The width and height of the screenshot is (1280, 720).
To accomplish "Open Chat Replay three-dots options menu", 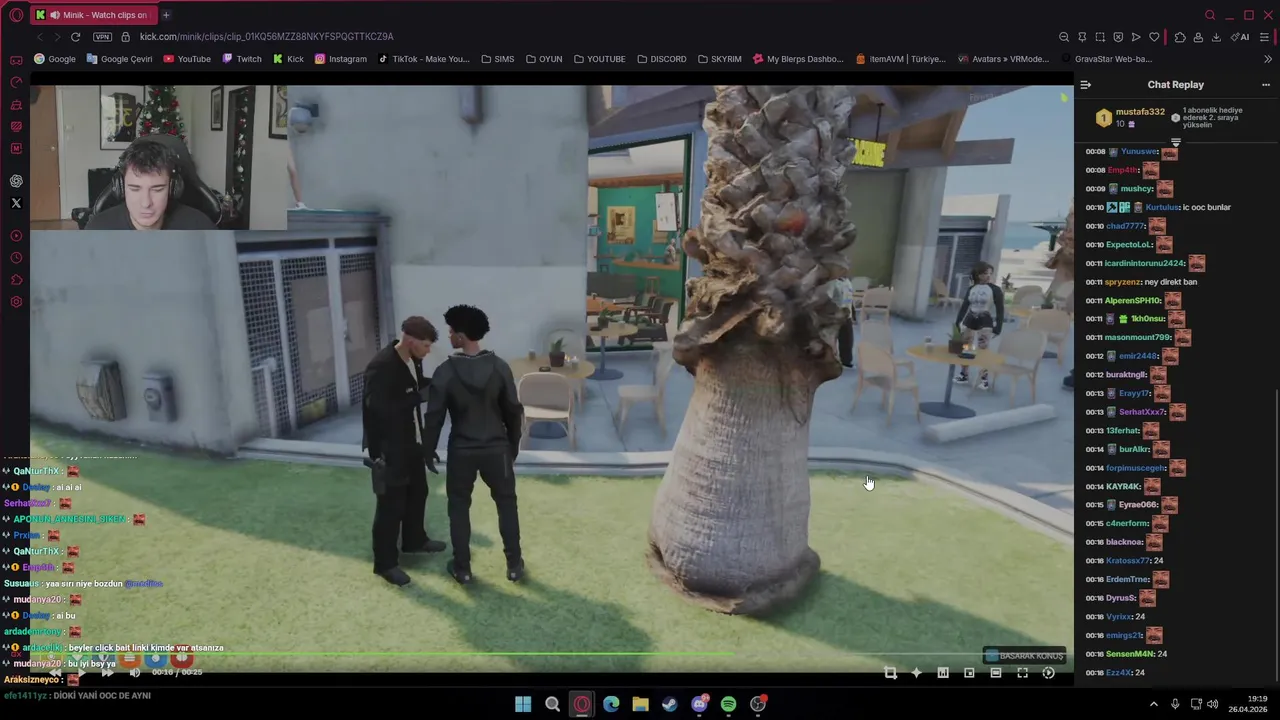I will (1265, 85).
